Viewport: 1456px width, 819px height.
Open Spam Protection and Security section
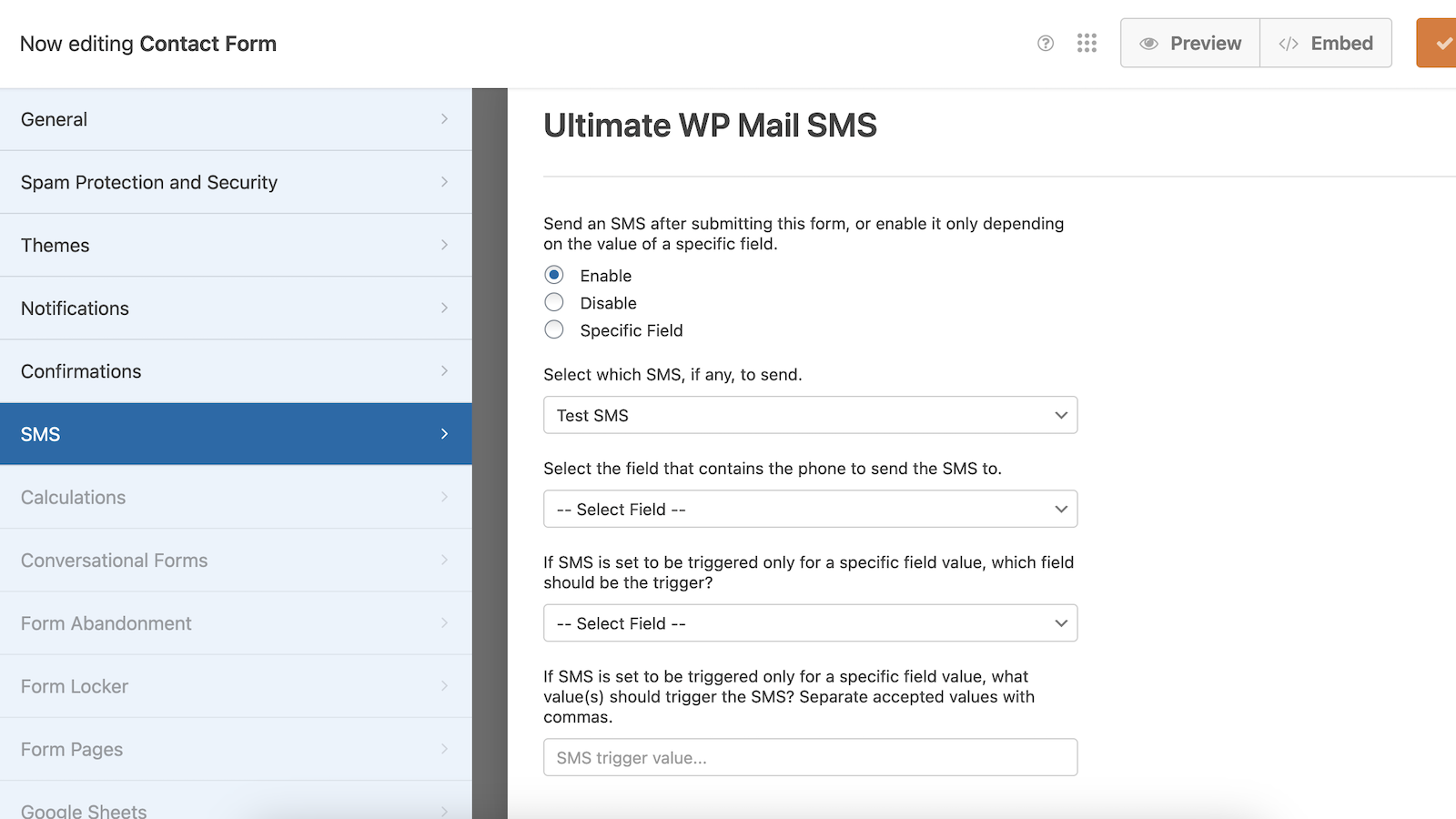tap(236, 182)
